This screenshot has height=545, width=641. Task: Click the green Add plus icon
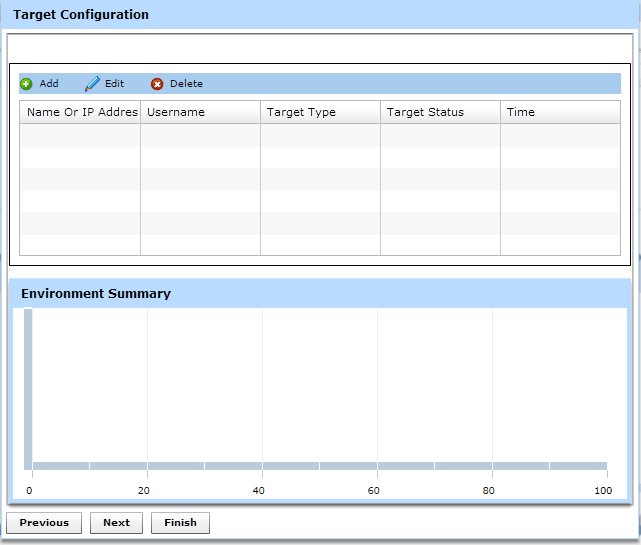(26, 84)
